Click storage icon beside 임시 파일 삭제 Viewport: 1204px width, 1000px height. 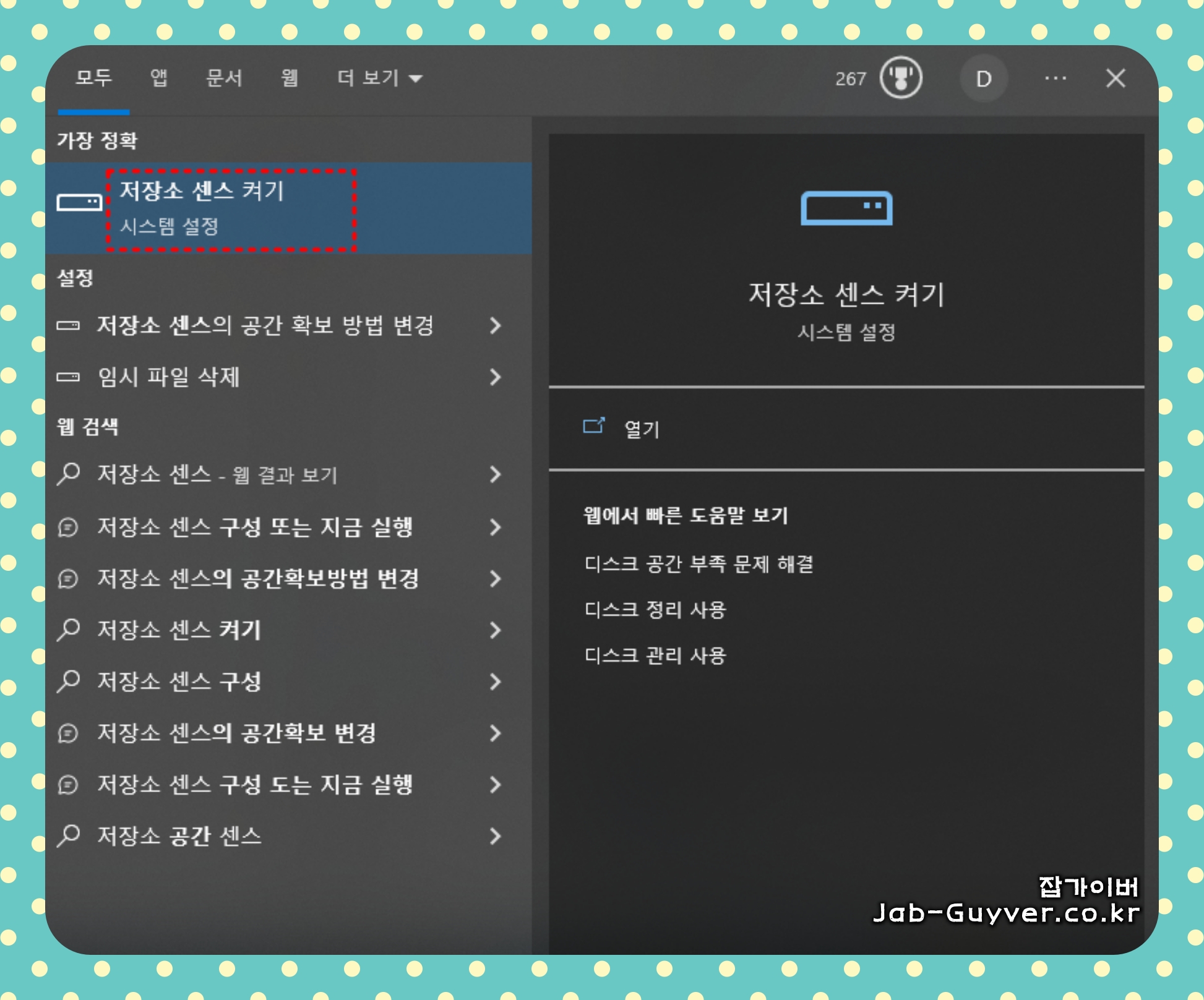(68, 377)
